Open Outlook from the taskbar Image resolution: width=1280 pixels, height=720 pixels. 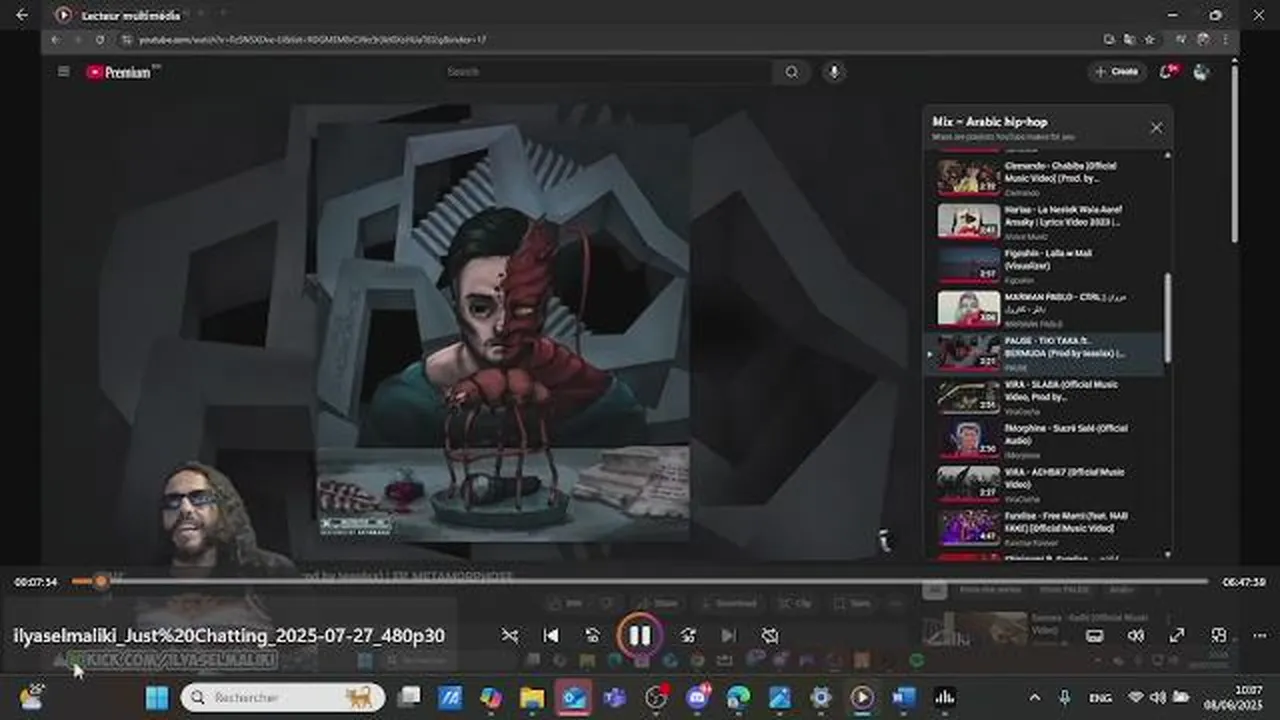click(574, 697)
